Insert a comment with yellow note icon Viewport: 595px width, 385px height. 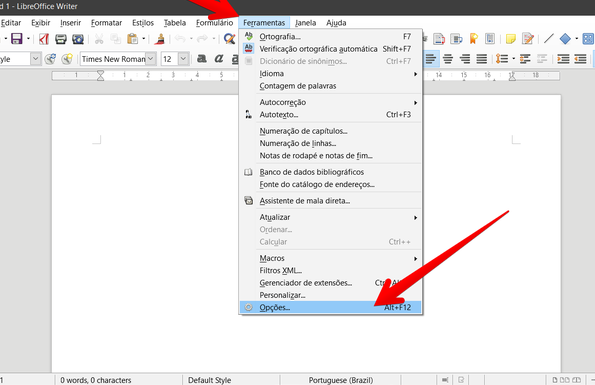click(511, 39)
